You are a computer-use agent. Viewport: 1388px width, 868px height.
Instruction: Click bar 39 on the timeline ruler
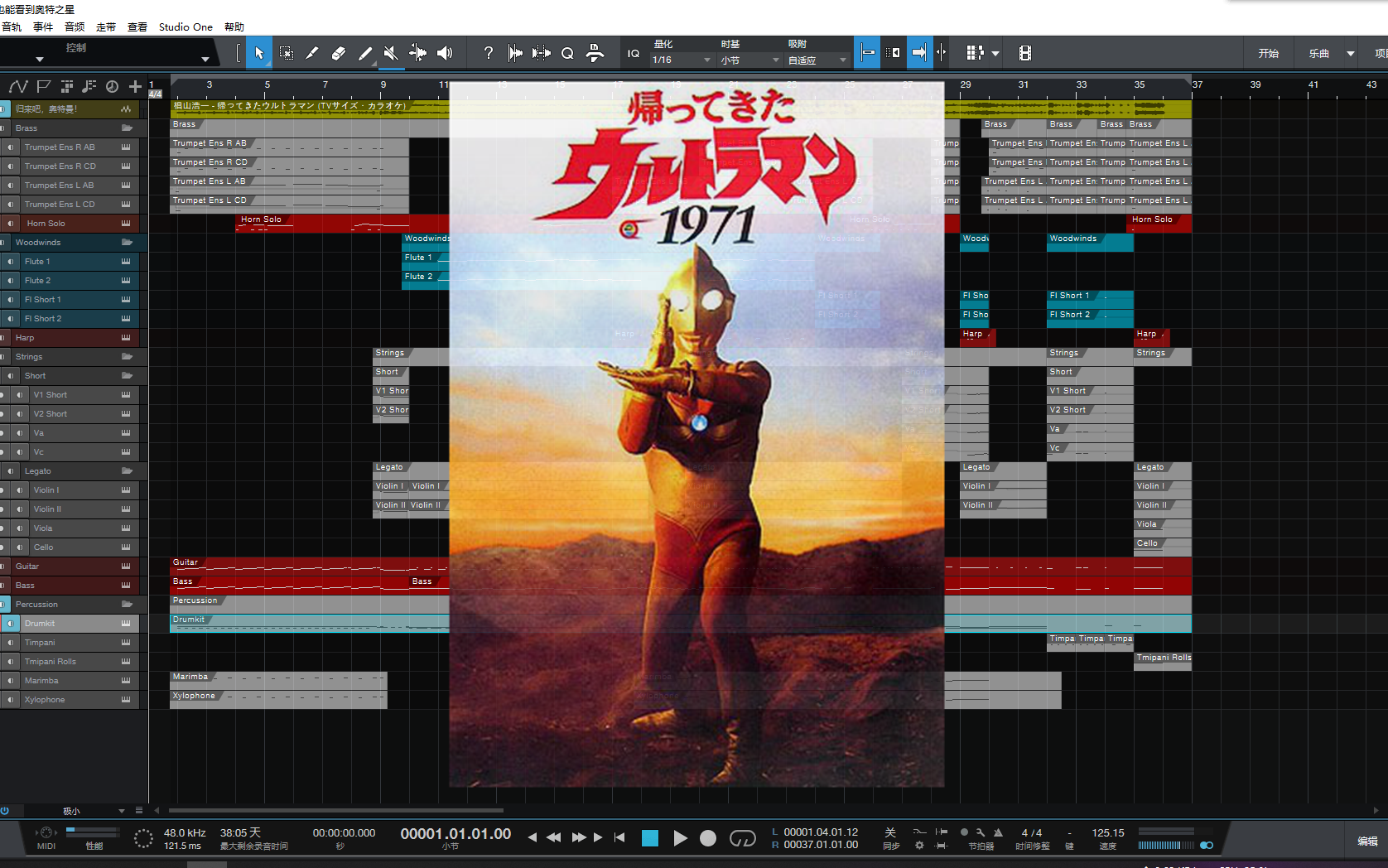1255,84
